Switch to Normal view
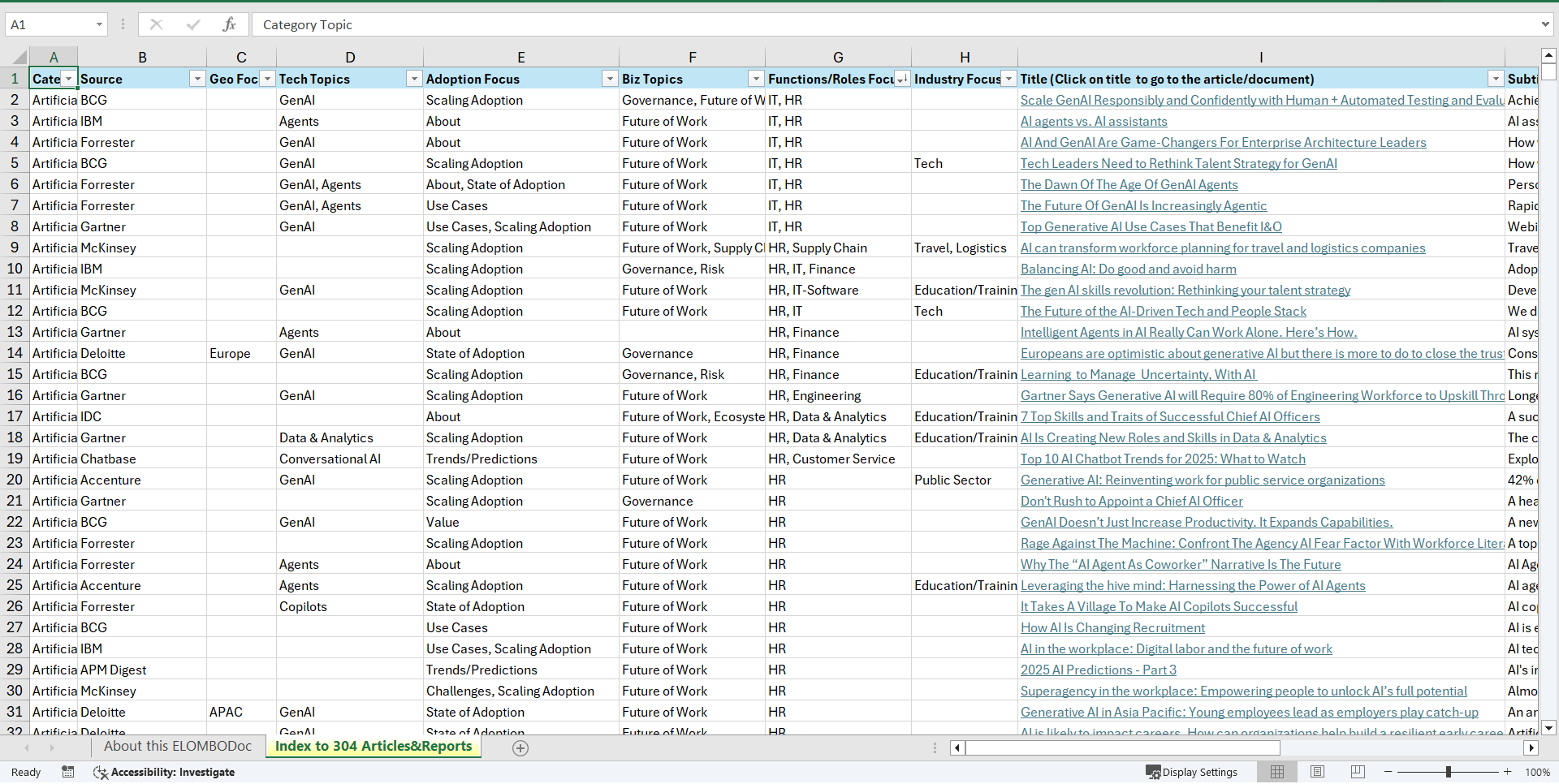The height and width of the screenshot is (784, 1559). coord(1277,772)
